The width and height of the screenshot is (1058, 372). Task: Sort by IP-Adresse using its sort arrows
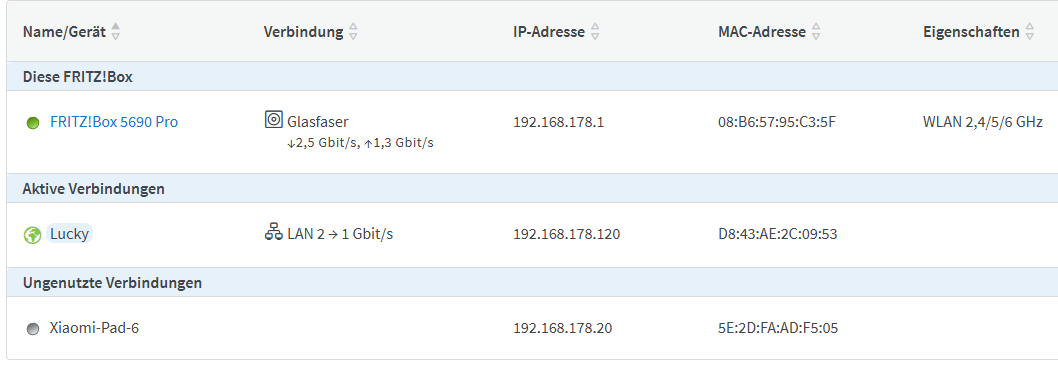coord(594,32)
